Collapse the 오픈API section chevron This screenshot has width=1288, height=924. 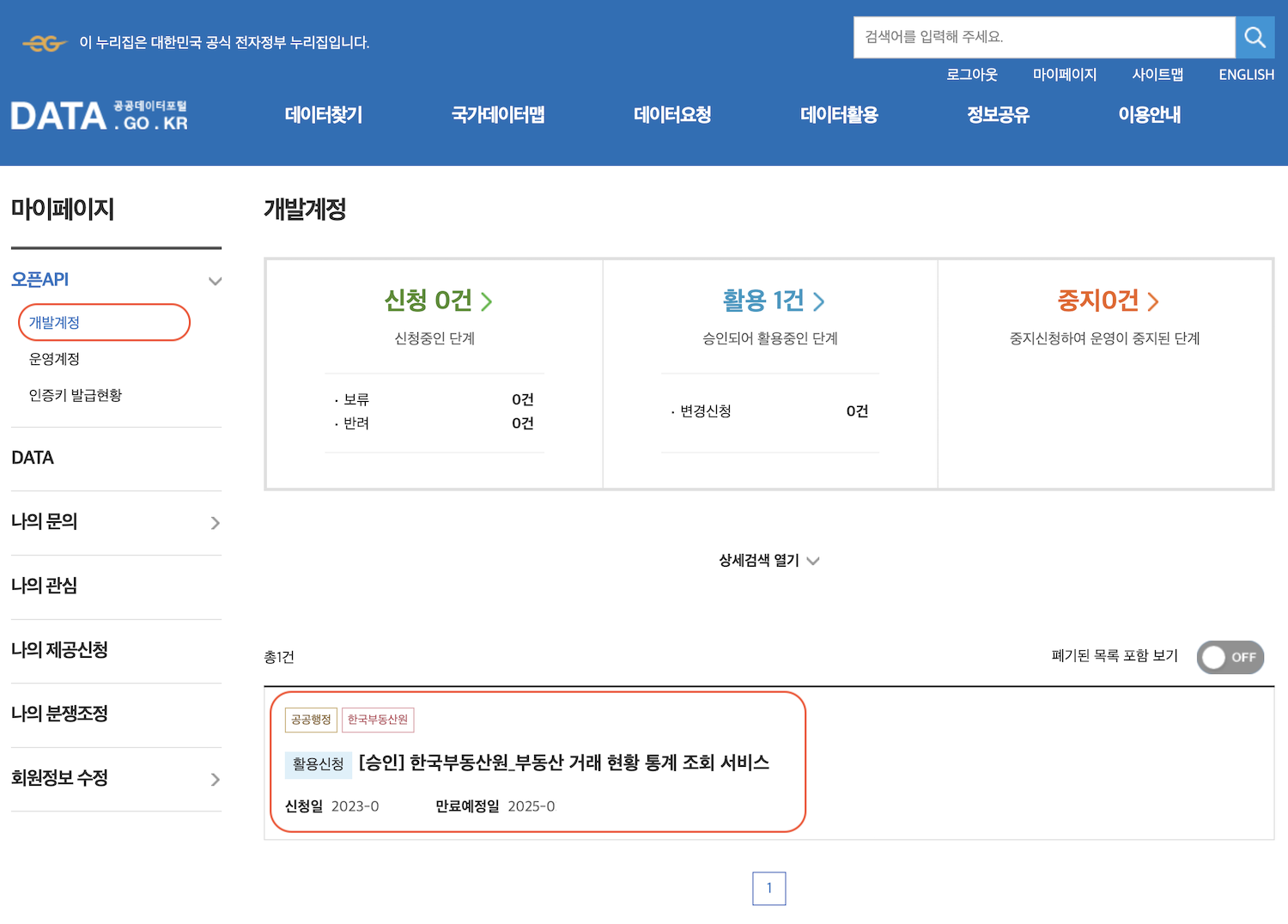215,281
